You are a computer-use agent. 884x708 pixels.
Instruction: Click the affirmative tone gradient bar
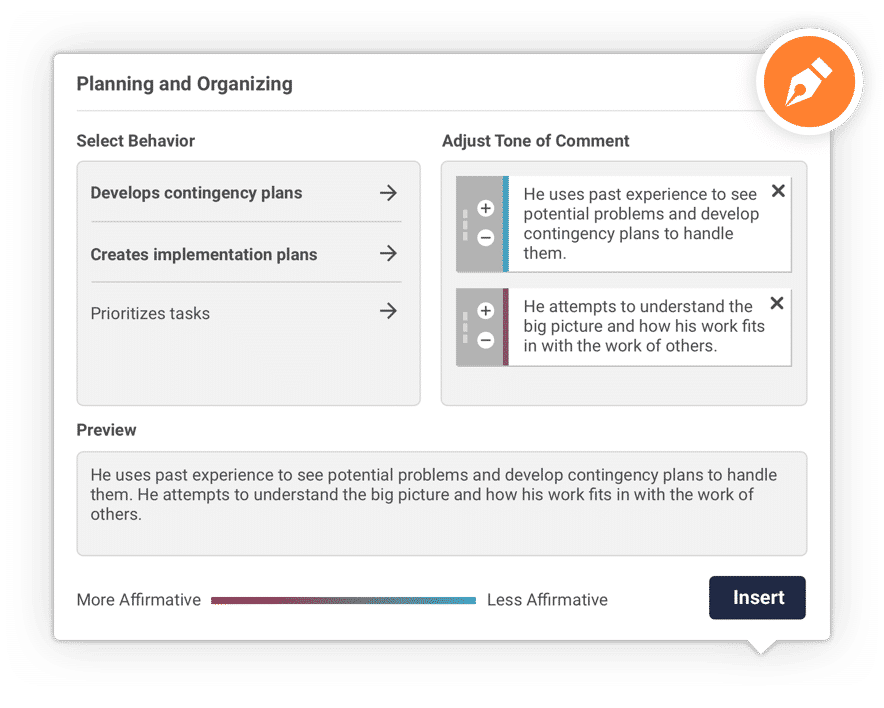(x=343, y=600)
